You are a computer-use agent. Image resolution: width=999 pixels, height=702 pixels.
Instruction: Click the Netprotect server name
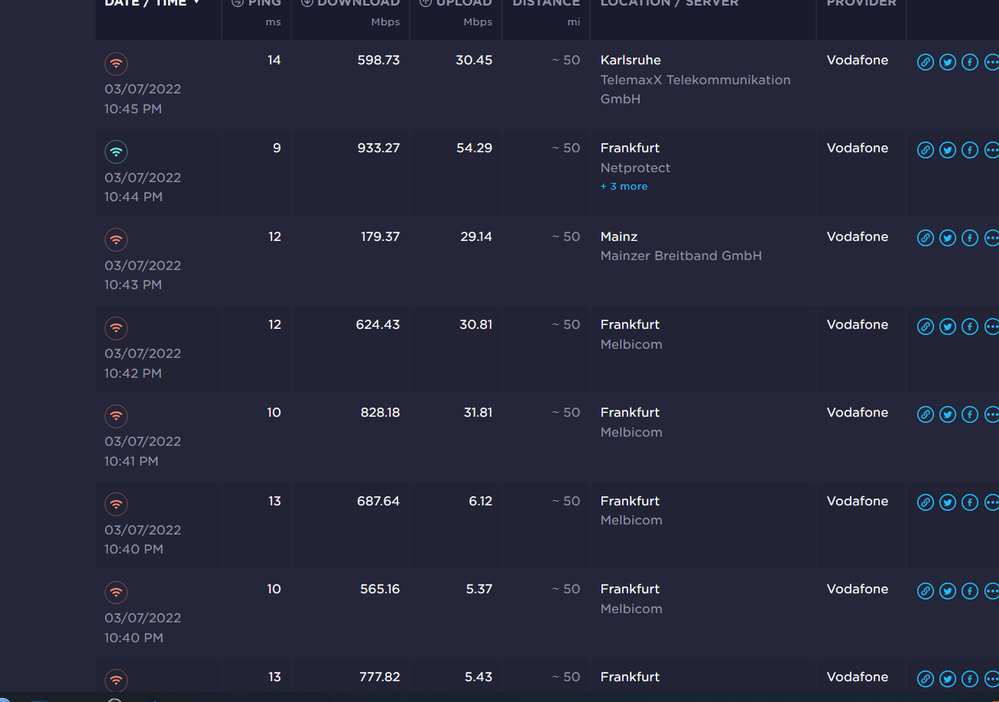pos(635,168)
